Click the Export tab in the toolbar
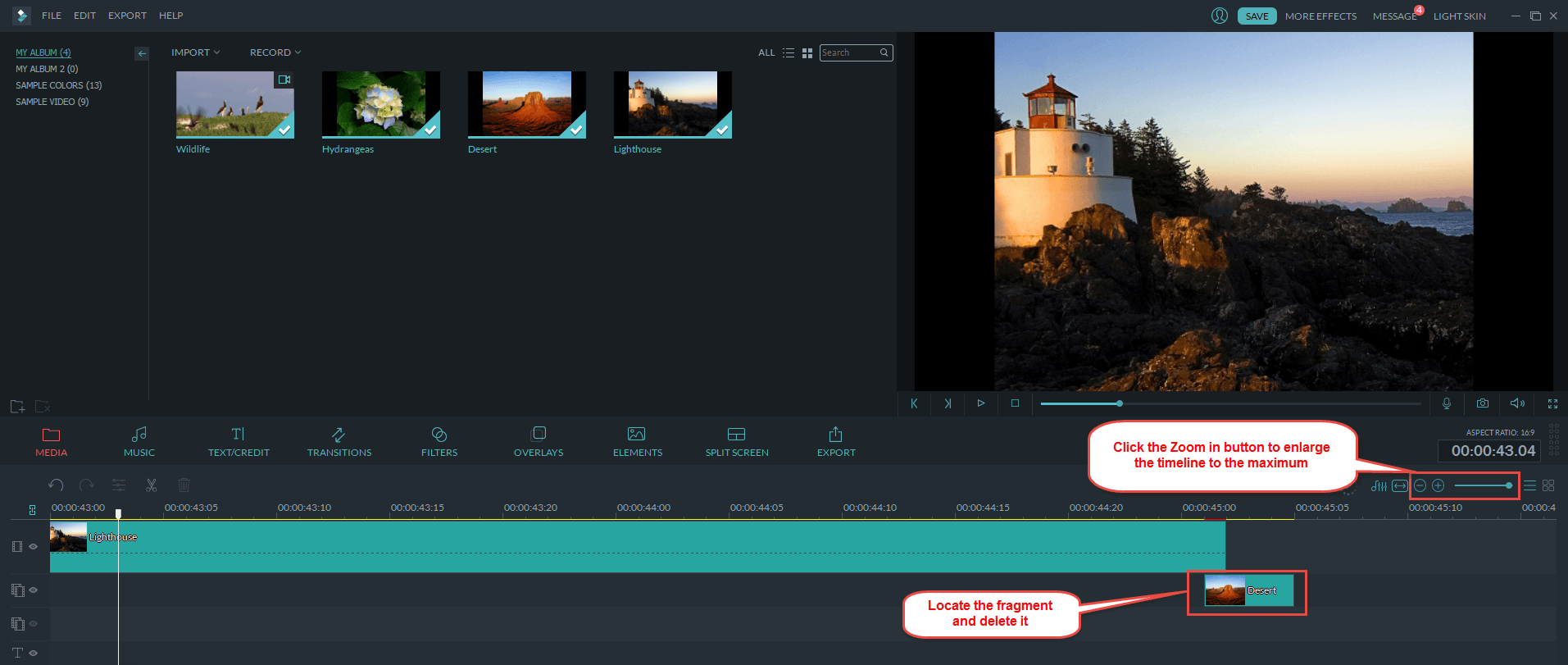Viewport: 1568px width, 665px height. pyautogui.click(x=836, y=442)
